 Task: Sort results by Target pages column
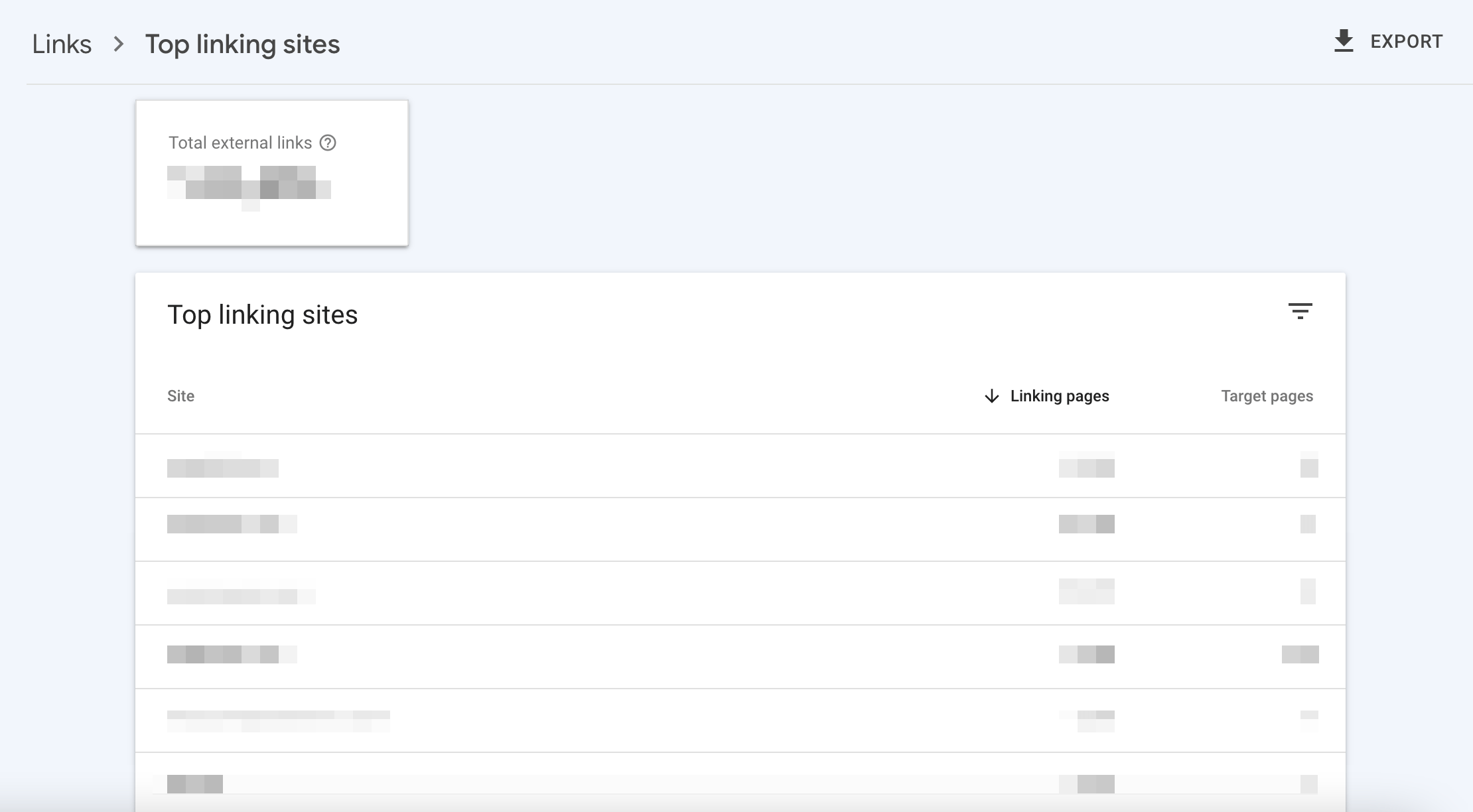tap(1267, 396)
